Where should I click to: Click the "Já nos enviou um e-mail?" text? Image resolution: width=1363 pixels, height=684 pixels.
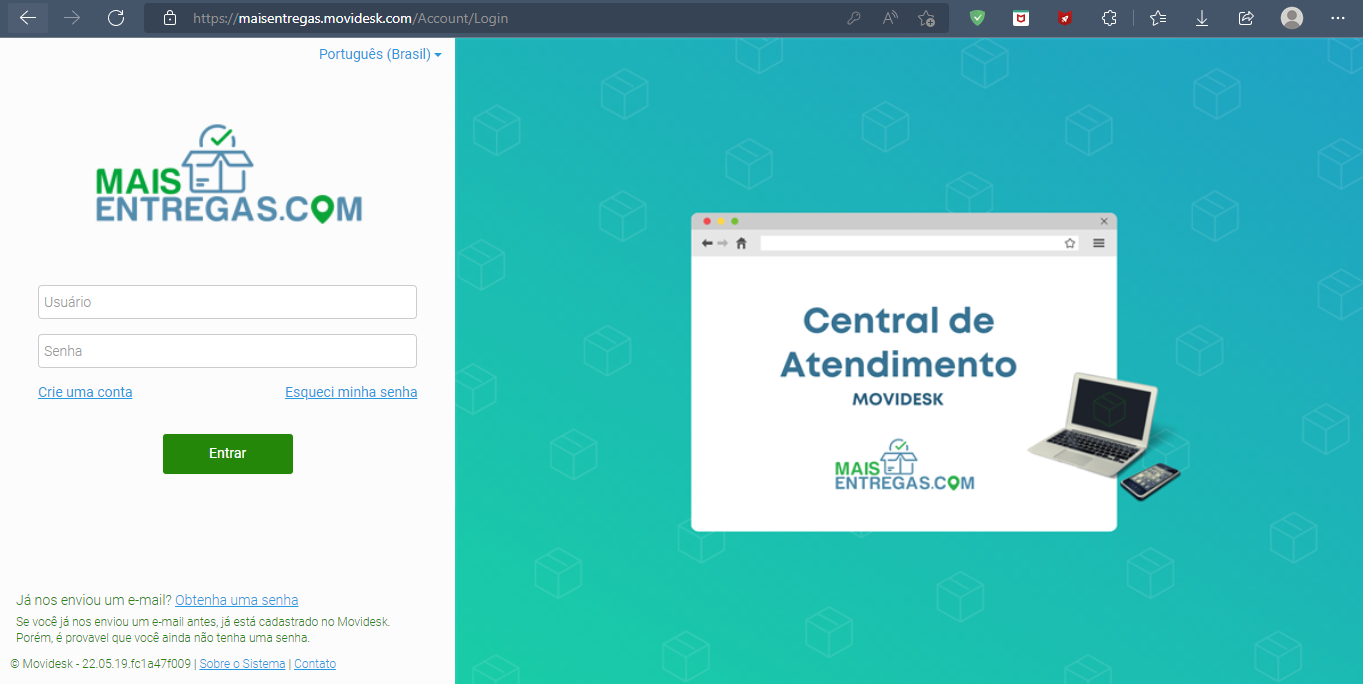coord(94,600)
